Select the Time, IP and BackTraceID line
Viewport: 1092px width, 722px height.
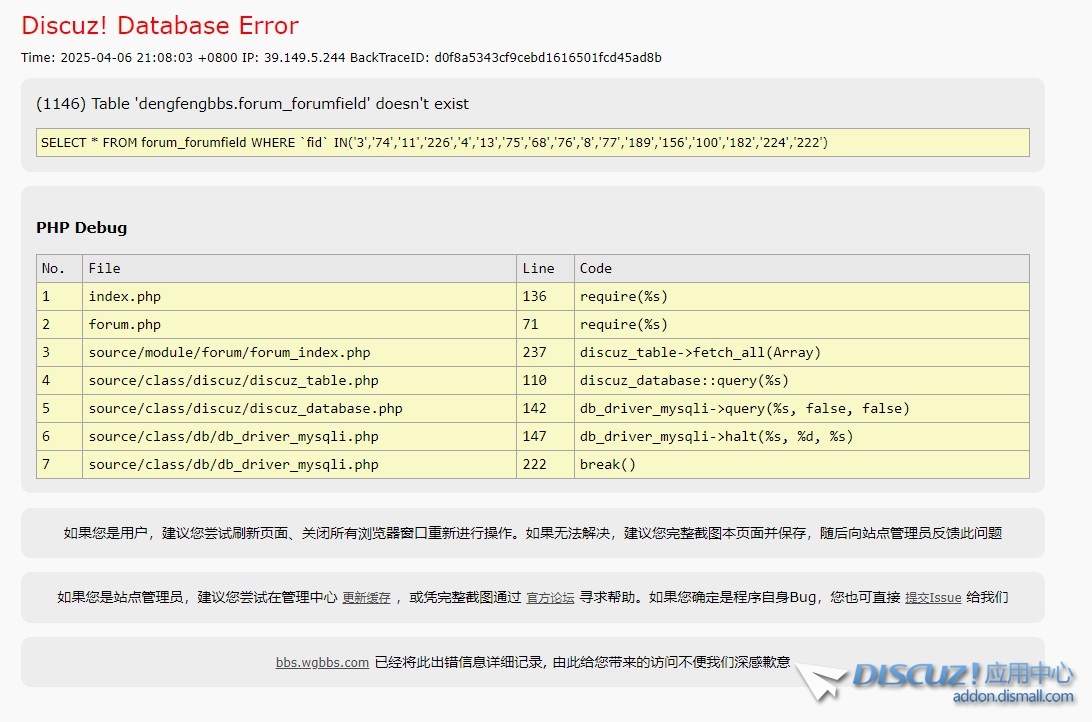(x=341, y=58)
